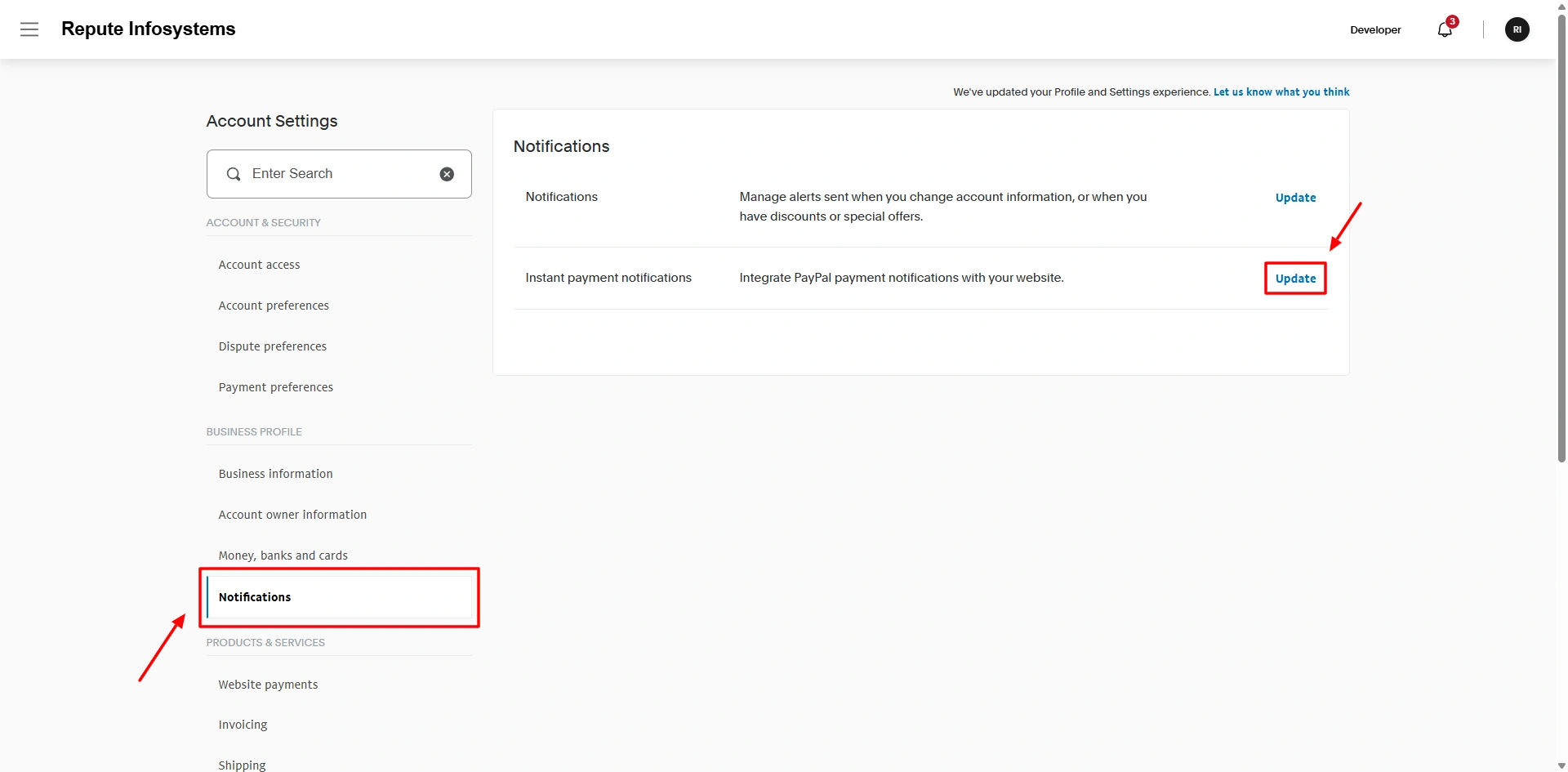Clear search with the X icon
The height and width of the screenshot is (772, 1568).
pos(447,174)
